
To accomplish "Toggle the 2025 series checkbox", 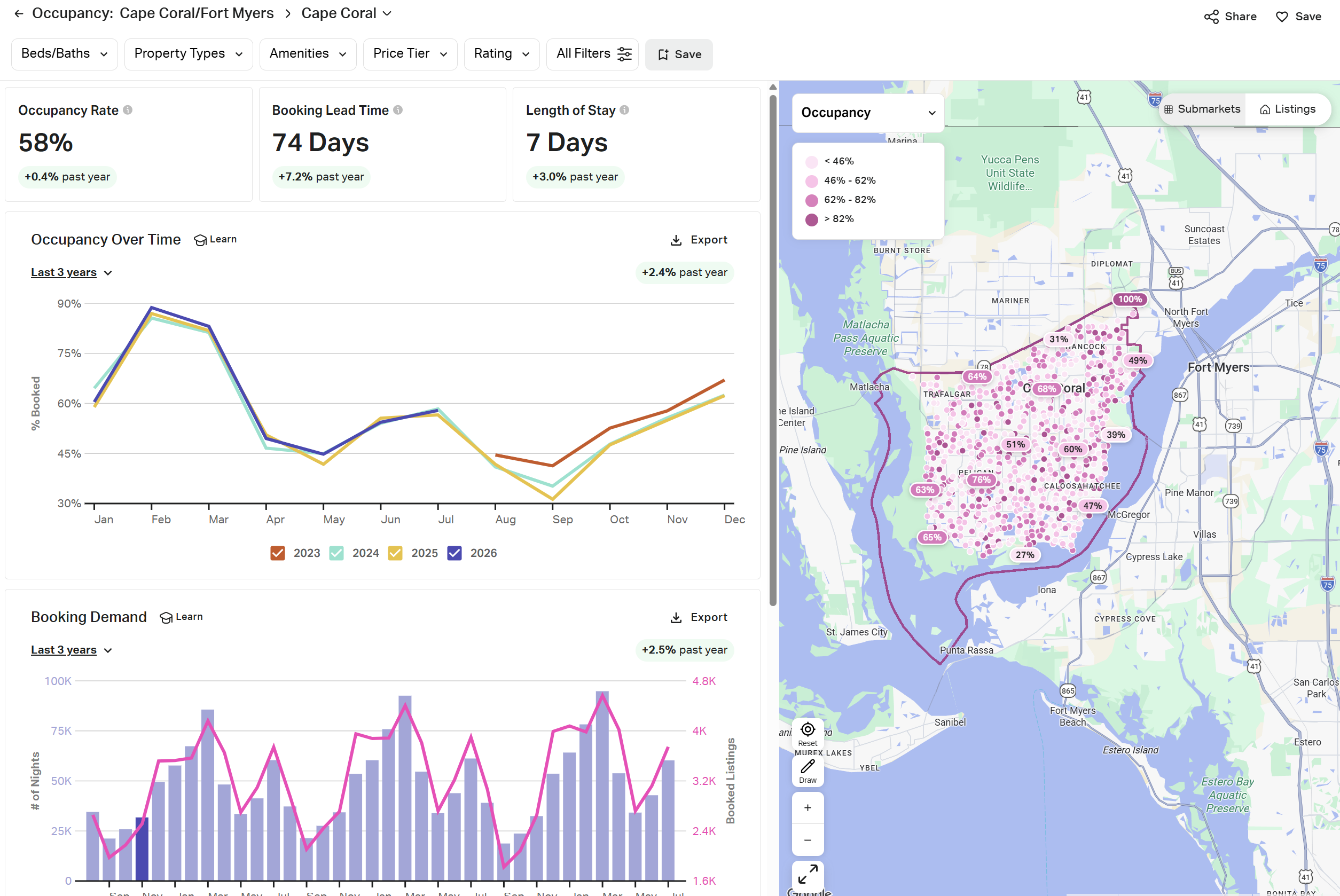I will [x=395, y=553].
